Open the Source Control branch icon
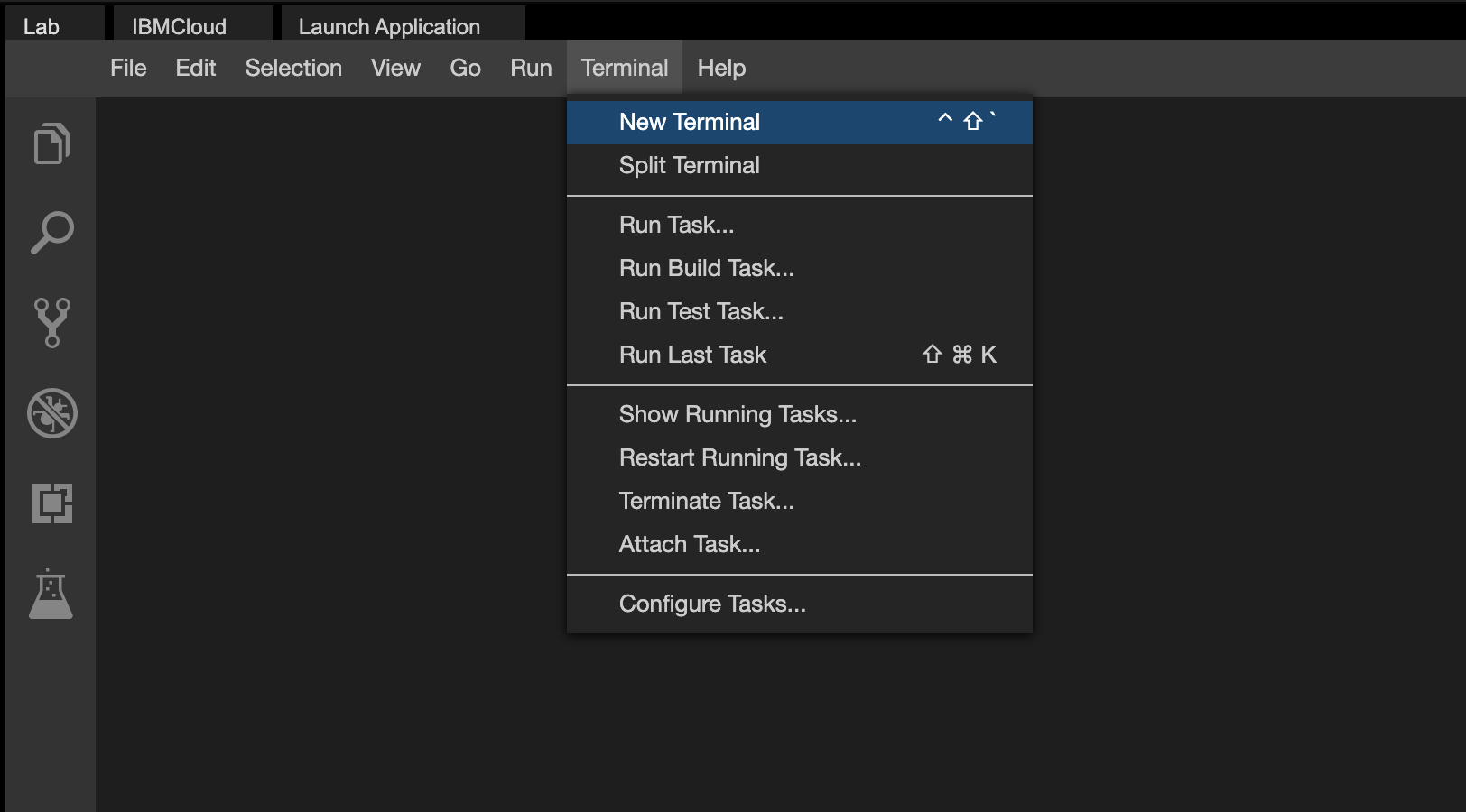The height and width of the screenshot is (812, 1466). click(51, 323)
